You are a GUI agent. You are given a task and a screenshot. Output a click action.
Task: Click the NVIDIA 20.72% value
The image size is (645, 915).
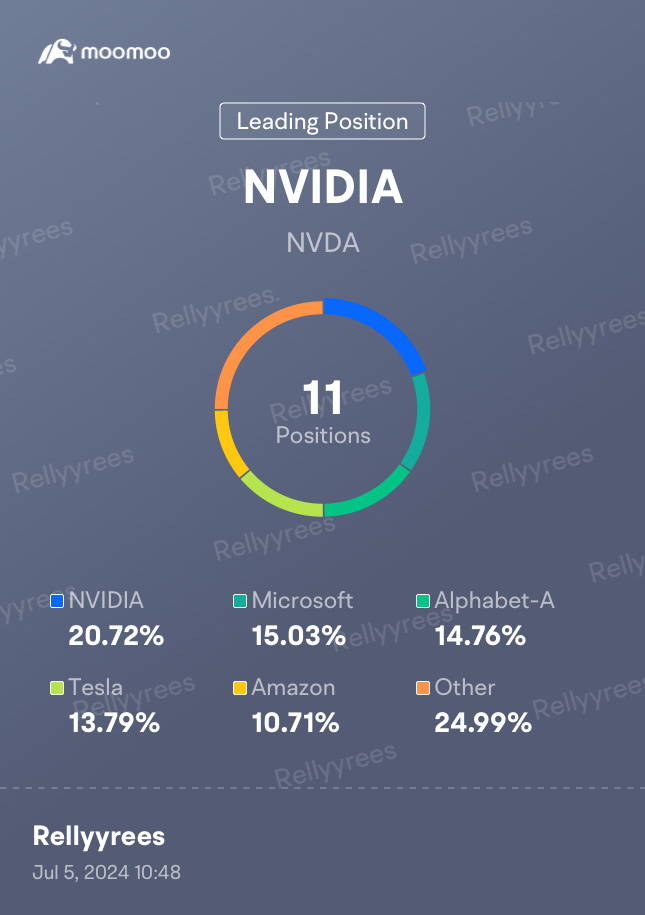(x=116, y=636)
